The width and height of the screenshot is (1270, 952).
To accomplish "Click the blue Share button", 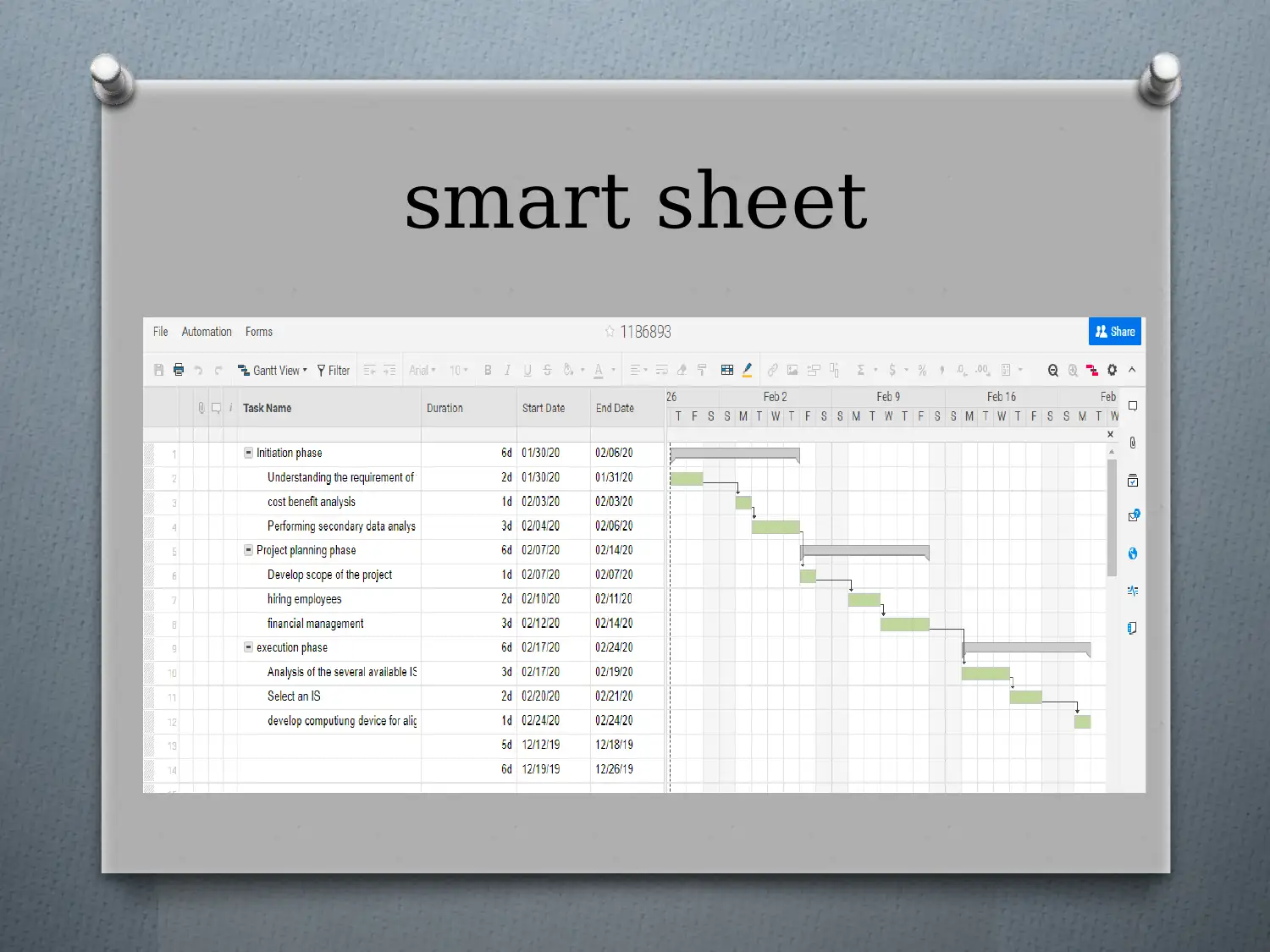I will tap(1115, 332).
